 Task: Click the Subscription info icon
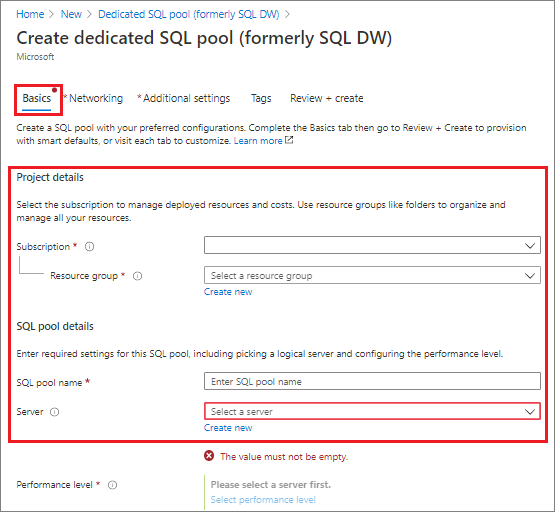pyautogui.click(x=90, y=246)
